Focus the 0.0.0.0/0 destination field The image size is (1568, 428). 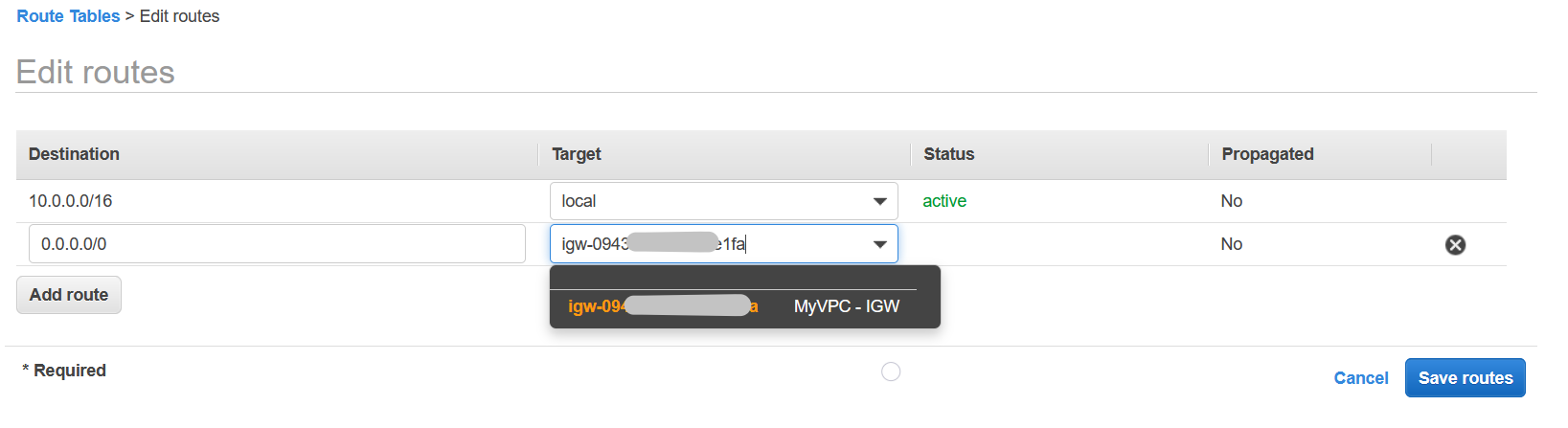coord(277,244)
